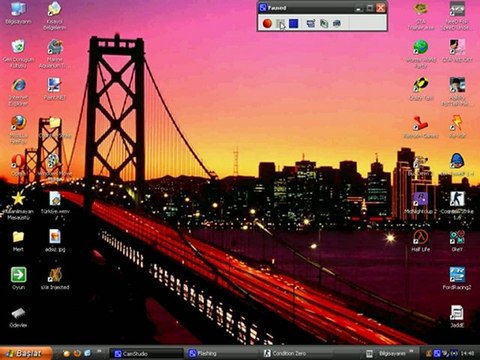Switch to Flashing taskbar button
The height and width of the screenshot is (360, 480).
[221, 353]
